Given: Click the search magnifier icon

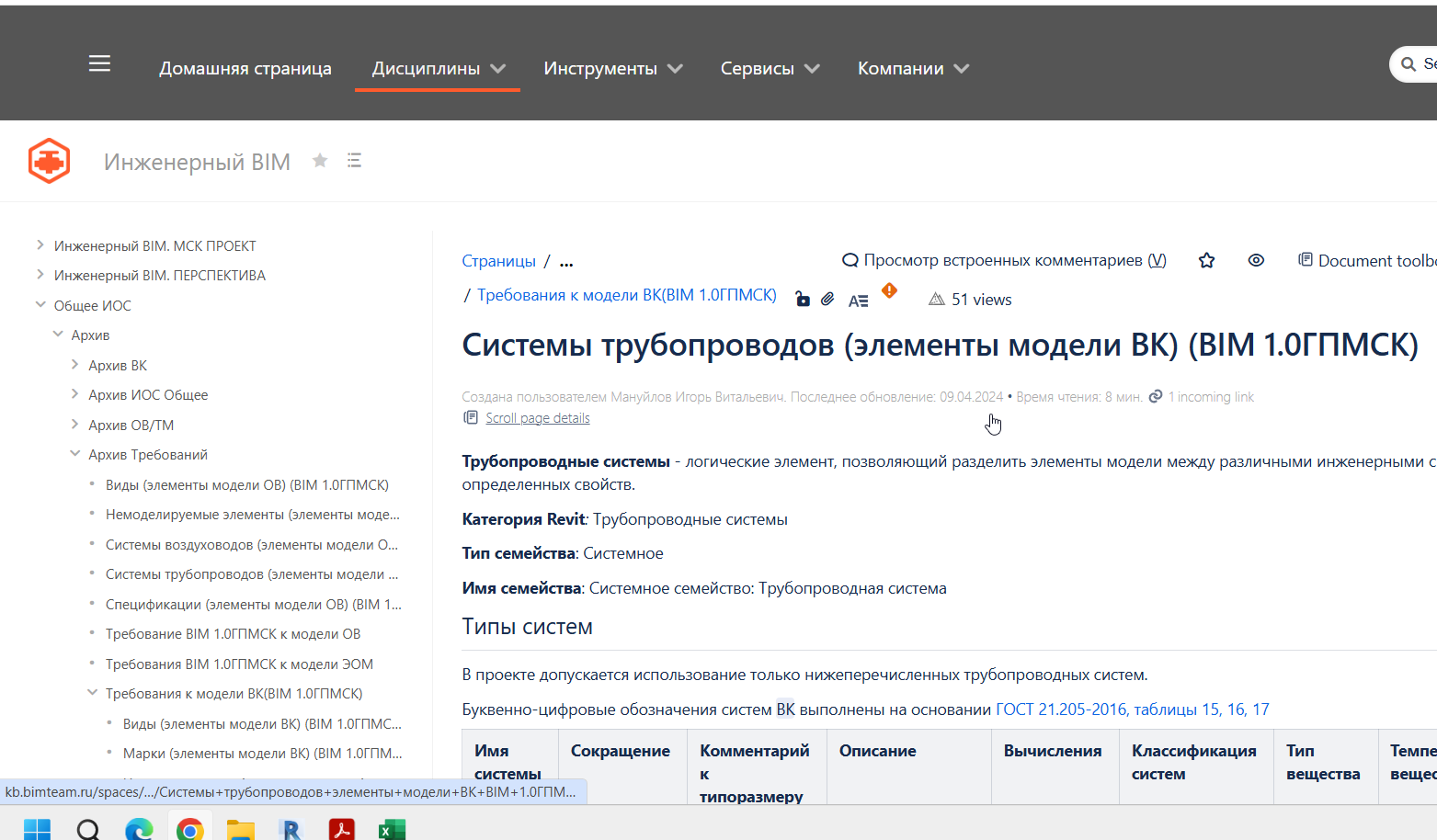Looking at the screenshot, I should [1408, 64].
